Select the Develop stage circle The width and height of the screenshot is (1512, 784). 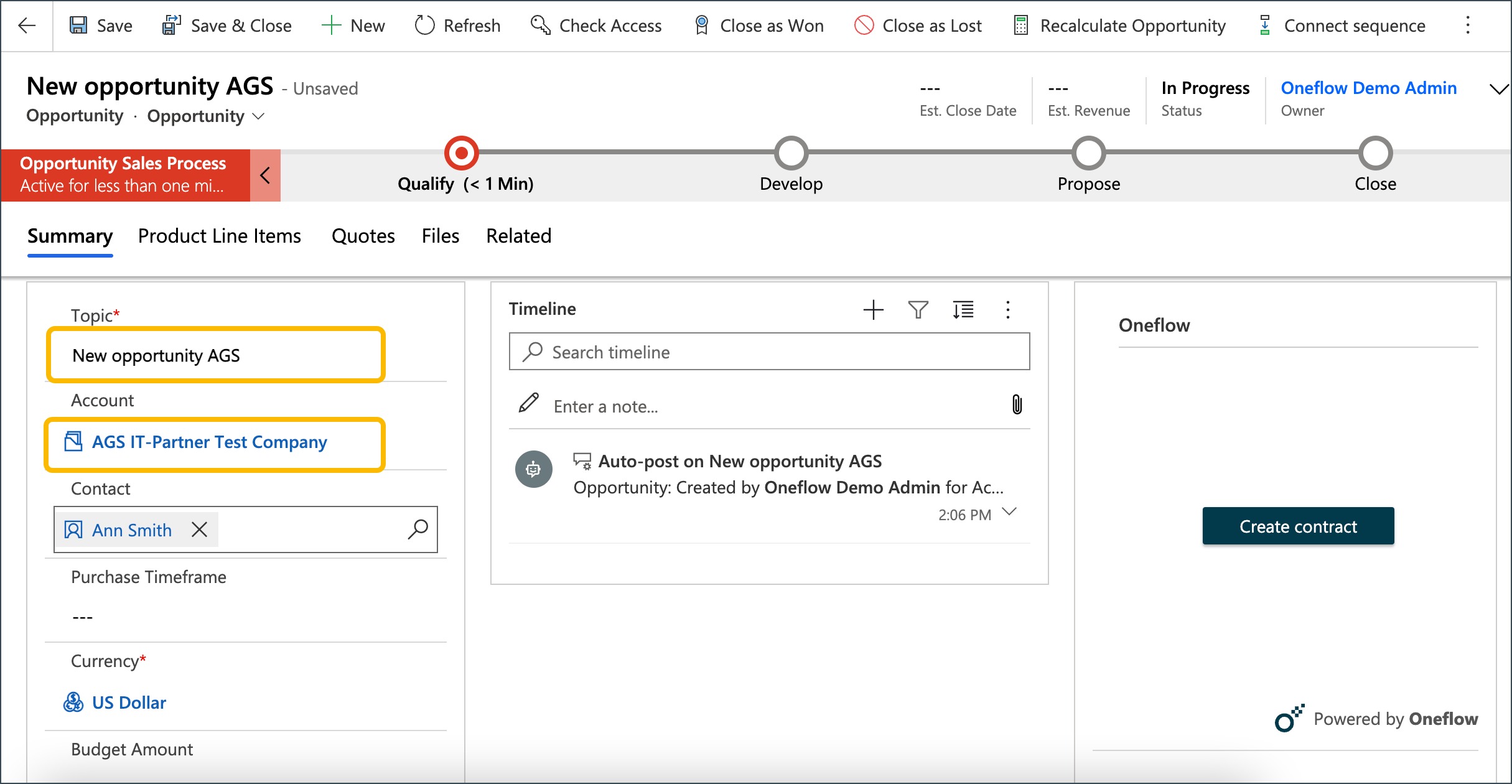click(791, 153)
